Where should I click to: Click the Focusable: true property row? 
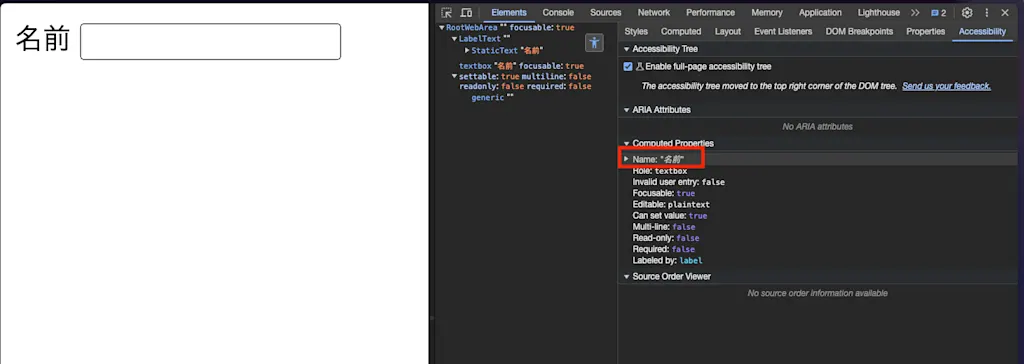664,193
